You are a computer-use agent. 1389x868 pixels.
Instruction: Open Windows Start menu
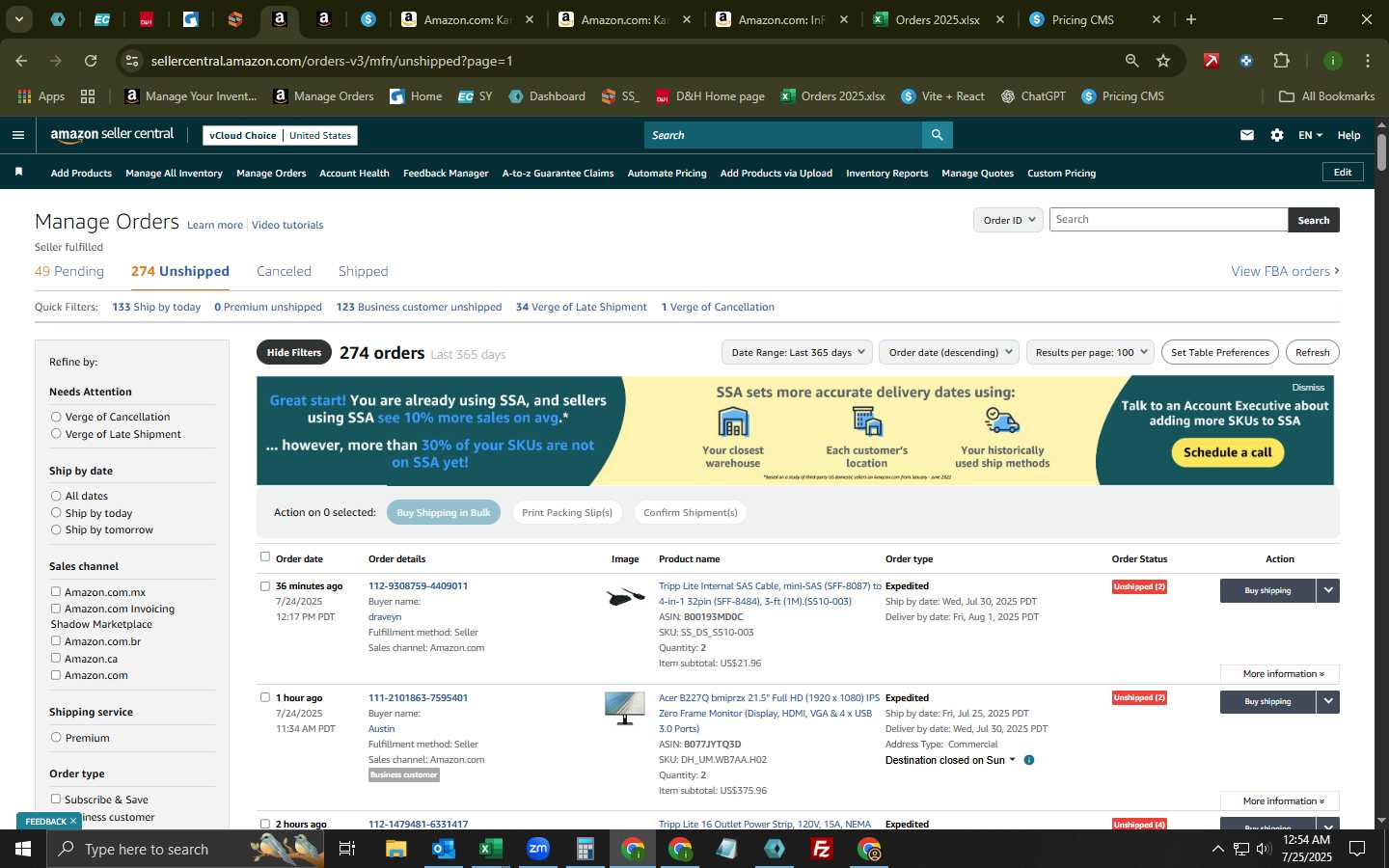[23, 849]
